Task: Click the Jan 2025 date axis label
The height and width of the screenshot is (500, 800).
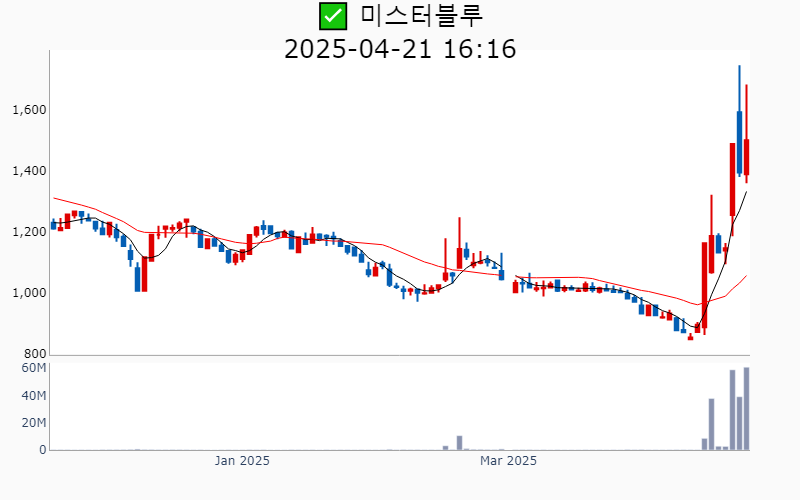Action: point(242,461)
